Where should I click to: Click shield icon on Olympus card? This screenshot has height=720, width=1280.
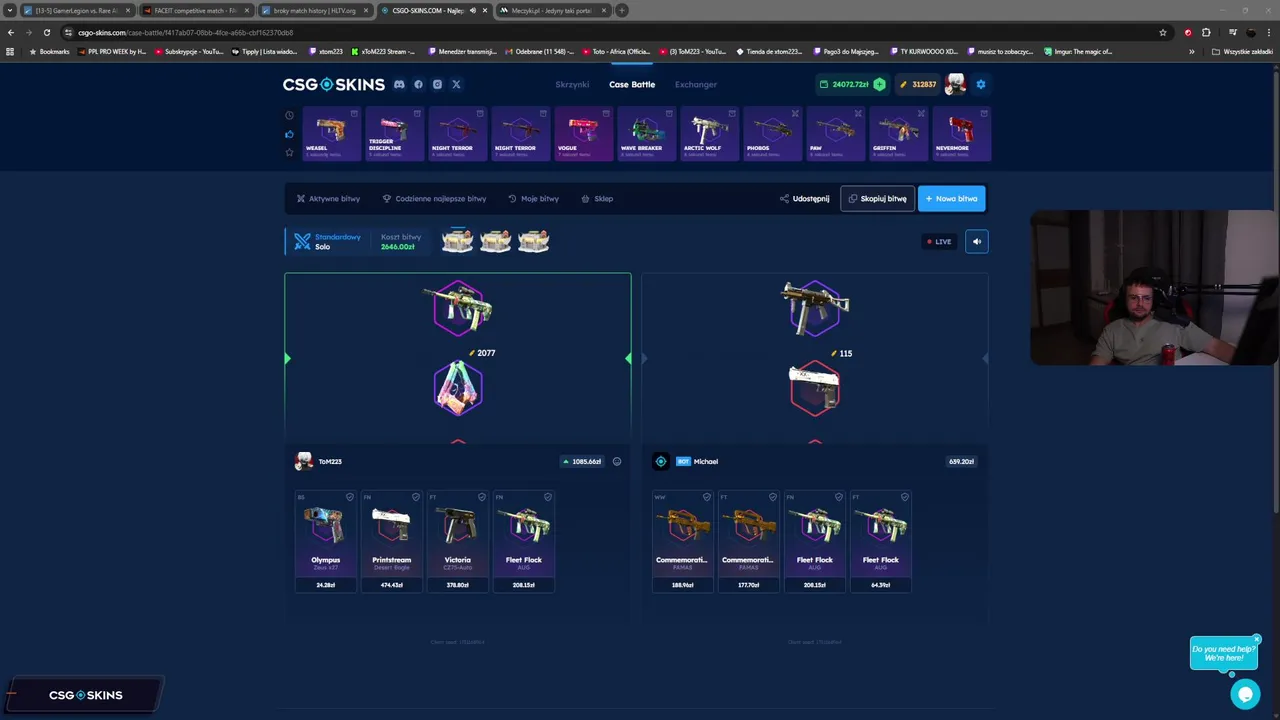pyautogui.click(x=350, y=497)
